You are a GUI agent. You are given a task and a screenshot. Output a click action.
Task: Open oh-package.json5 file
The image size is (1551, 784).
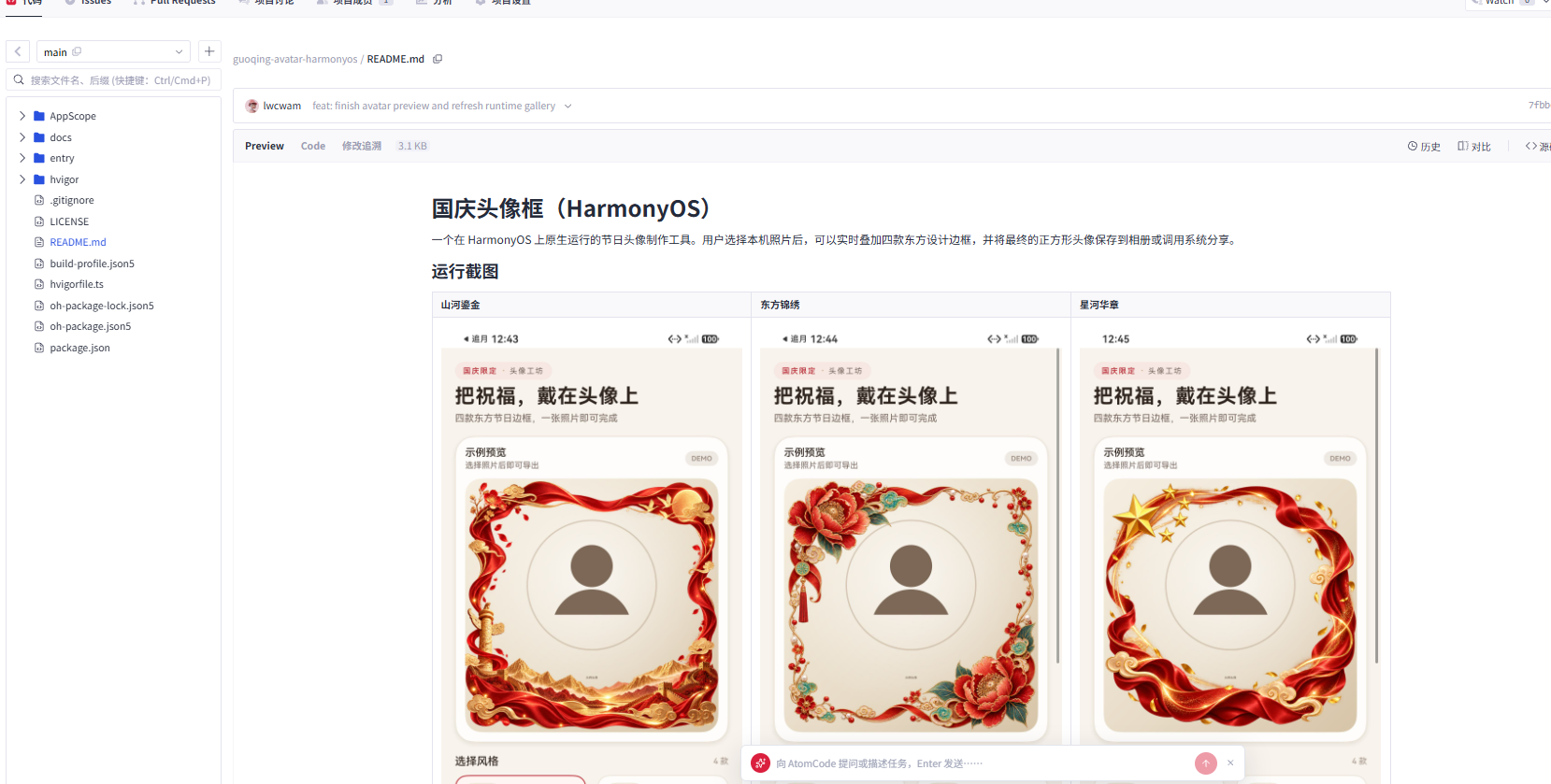[91, 326]
